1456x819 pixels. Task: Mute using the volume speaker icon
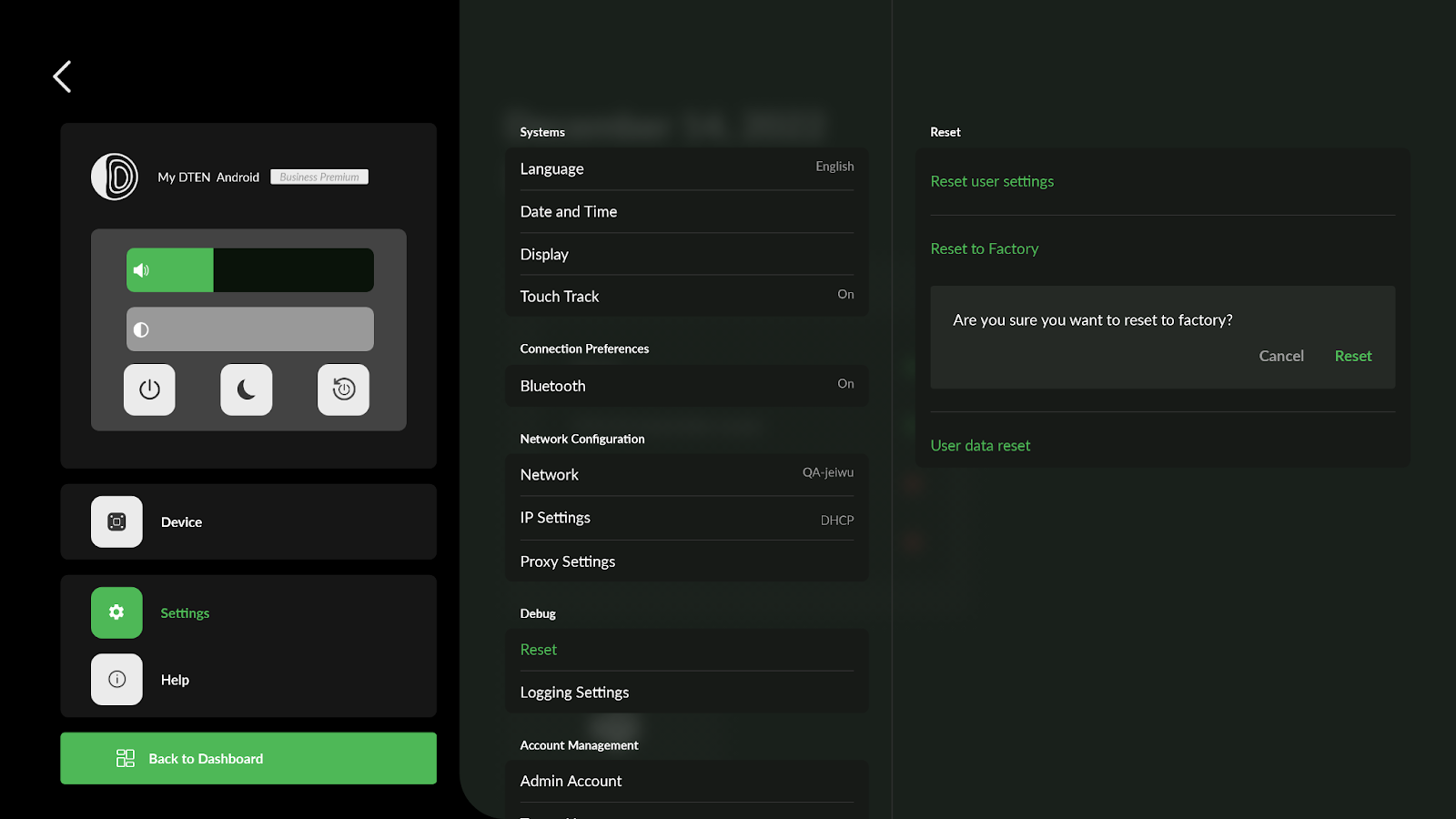coord(141,270)
